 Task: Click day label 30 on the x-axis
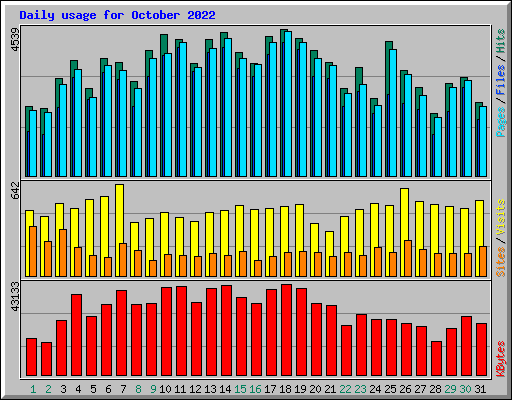(465, 389)
